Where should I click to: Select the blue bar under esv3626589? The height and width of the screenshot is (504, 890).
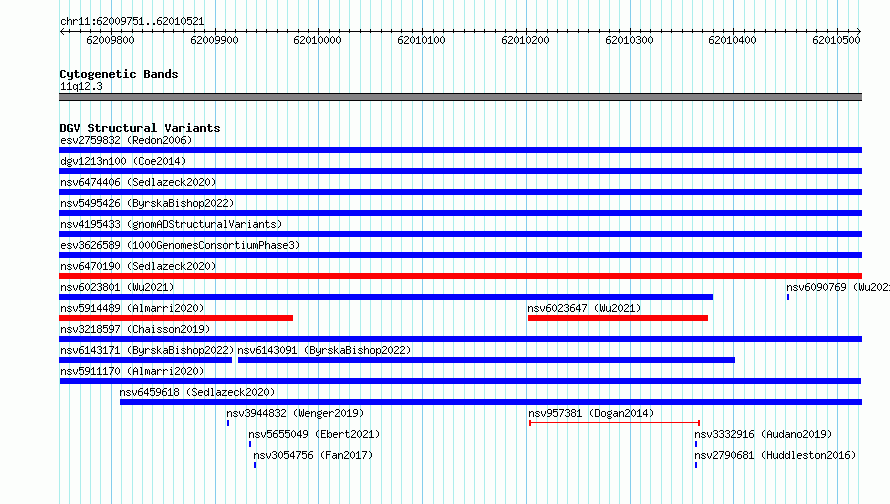pos(460,255)
